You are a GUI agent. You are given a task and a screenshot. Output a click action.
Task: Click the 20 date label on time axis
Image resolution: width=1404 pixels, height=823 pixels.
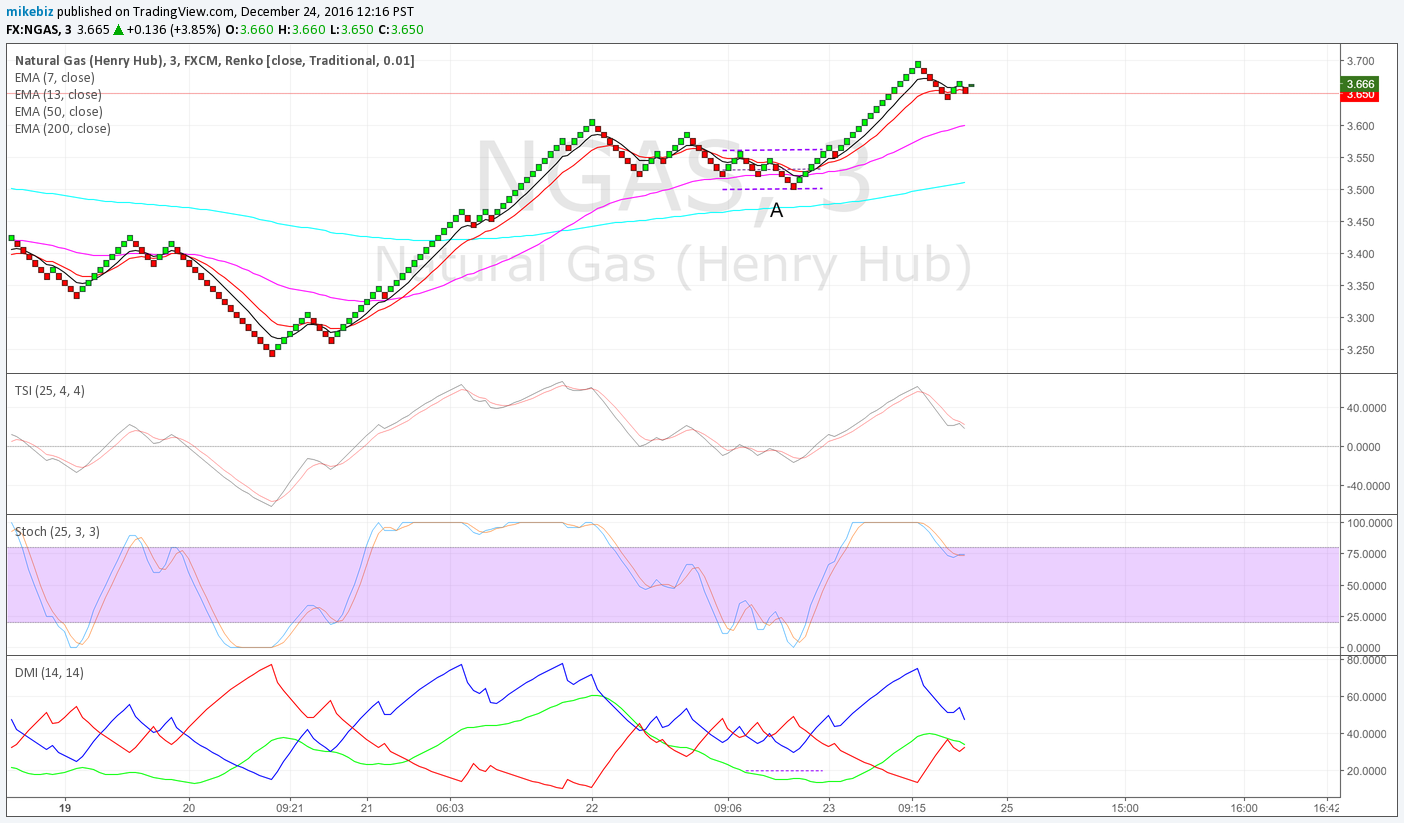pyautogui.click(x=189, y=807)
